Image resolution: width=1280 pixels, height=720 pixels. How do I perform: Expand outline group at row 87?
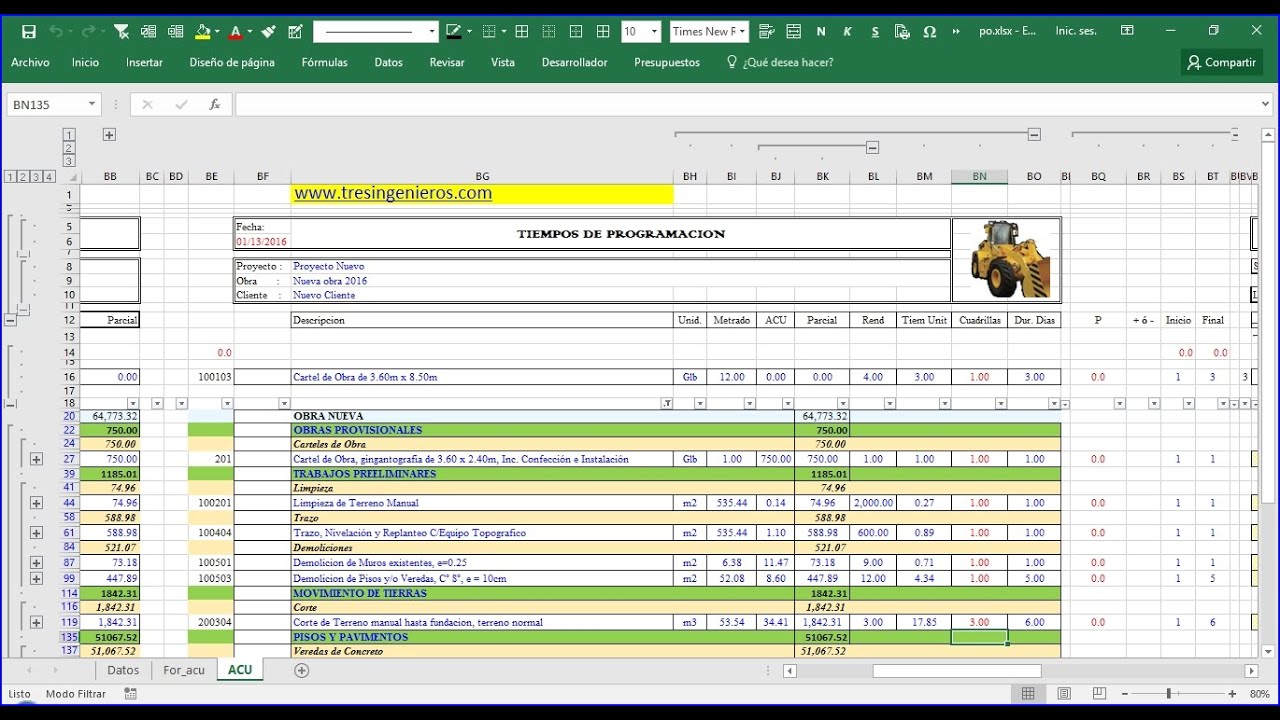tap(37, 563)
